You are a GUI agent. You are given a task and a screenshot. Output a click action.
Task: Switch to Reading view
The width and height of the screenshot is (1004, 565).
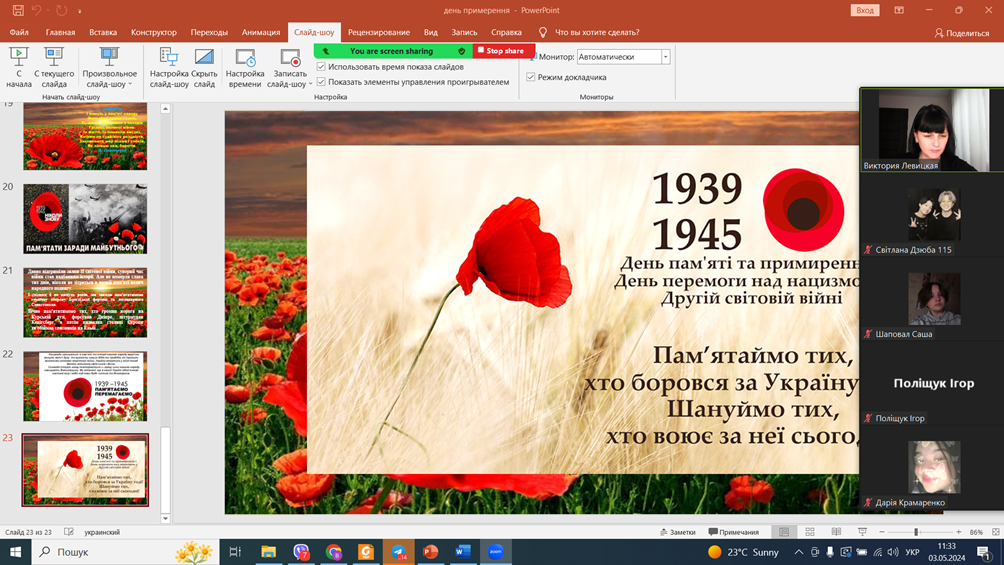click(x=836, y=532)
